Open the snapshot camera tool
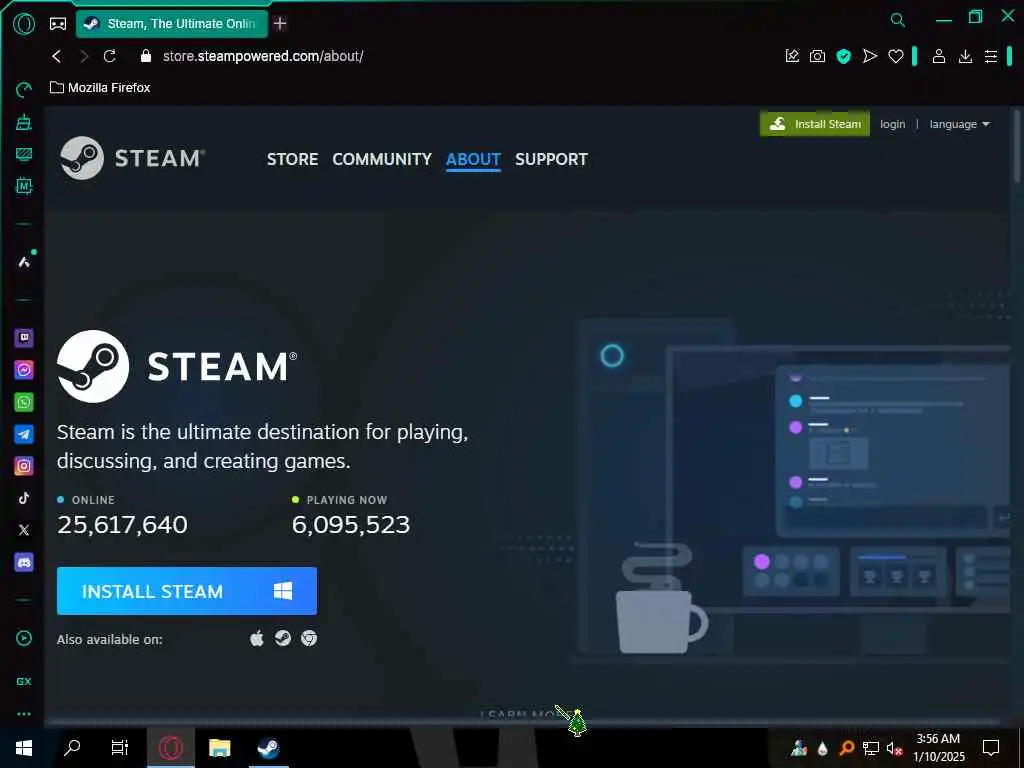The height and width of the screenshot is (768, 1024). pos(817,56)
